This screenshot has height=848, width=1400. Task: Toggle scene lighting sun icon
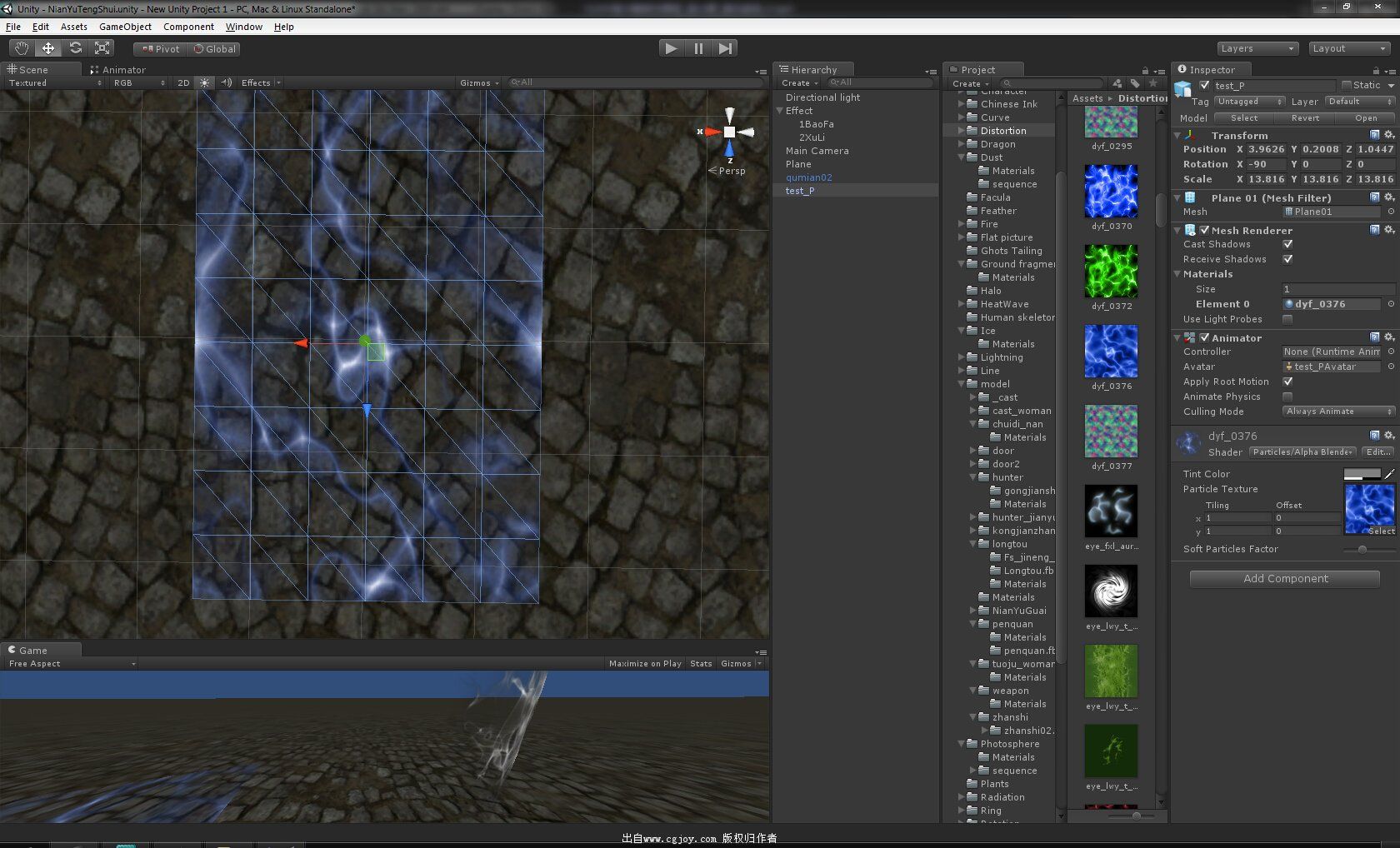click(205, 82)
